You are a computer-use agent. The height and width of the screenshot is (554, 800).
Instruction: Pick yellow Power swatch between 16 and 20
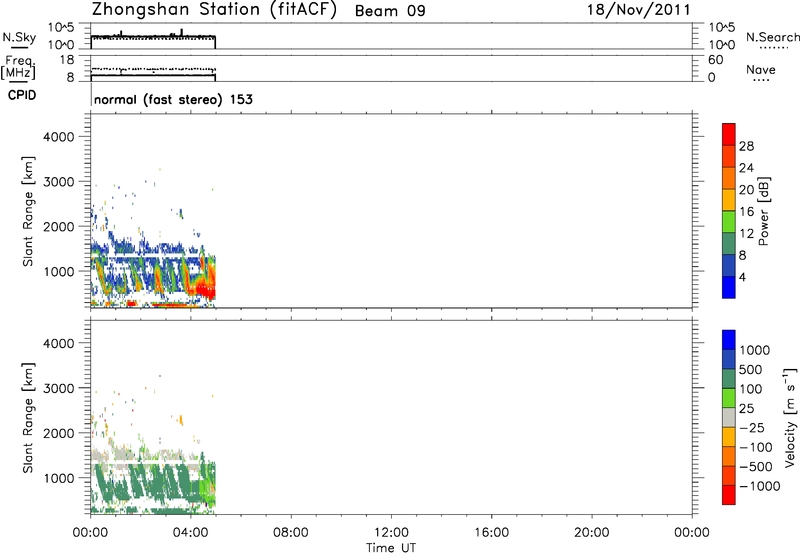[x=729, y=200]
